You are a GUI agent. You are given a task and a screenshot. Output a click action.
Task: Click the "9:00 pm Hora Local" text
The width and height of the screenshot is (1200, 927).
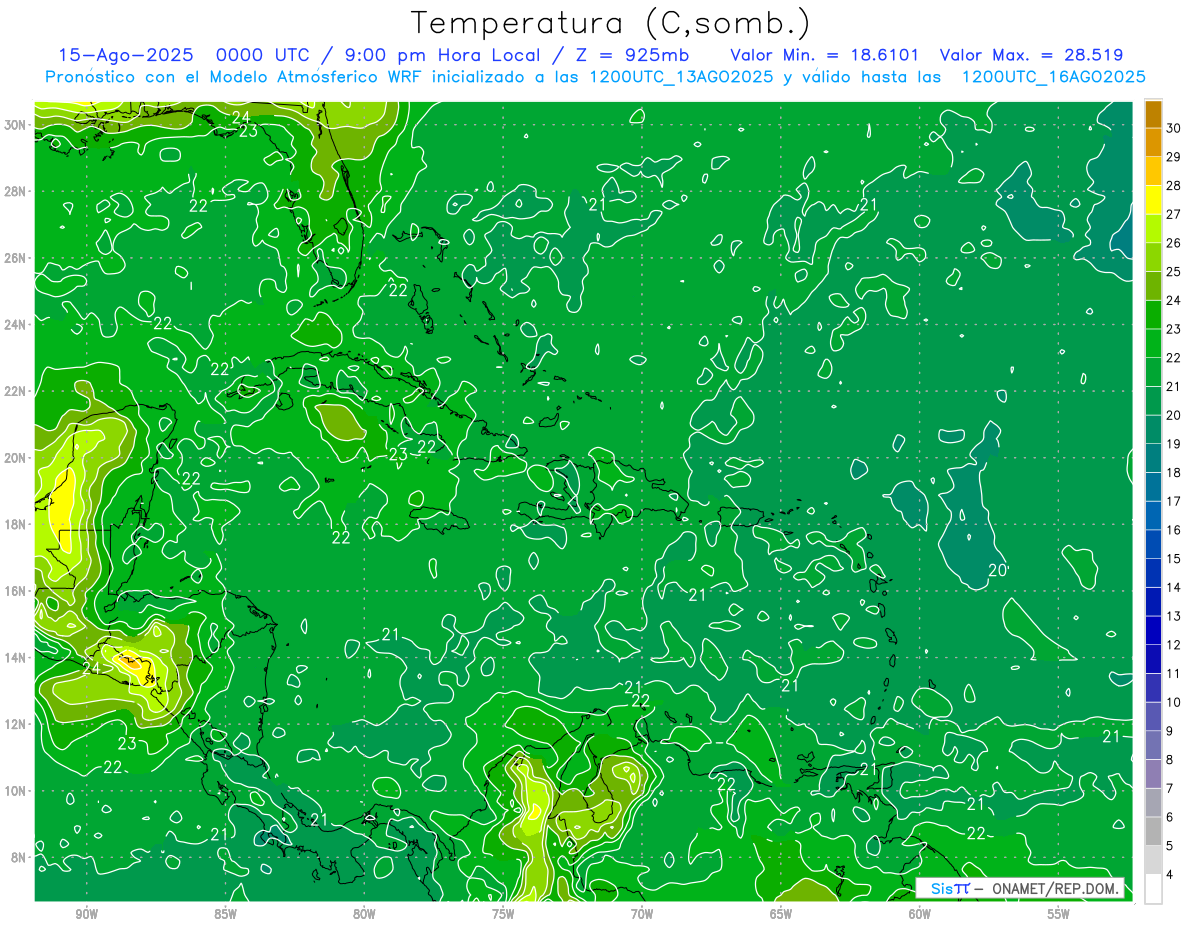pos(443,55)
